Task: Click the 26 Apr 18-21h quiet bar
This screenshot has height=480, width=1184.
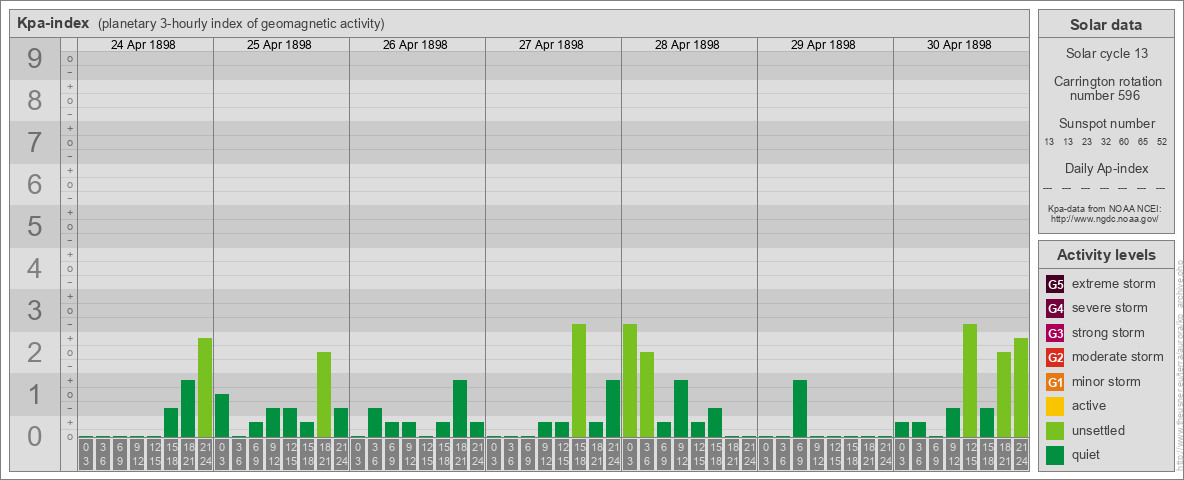Action: (x=460, y=409)
